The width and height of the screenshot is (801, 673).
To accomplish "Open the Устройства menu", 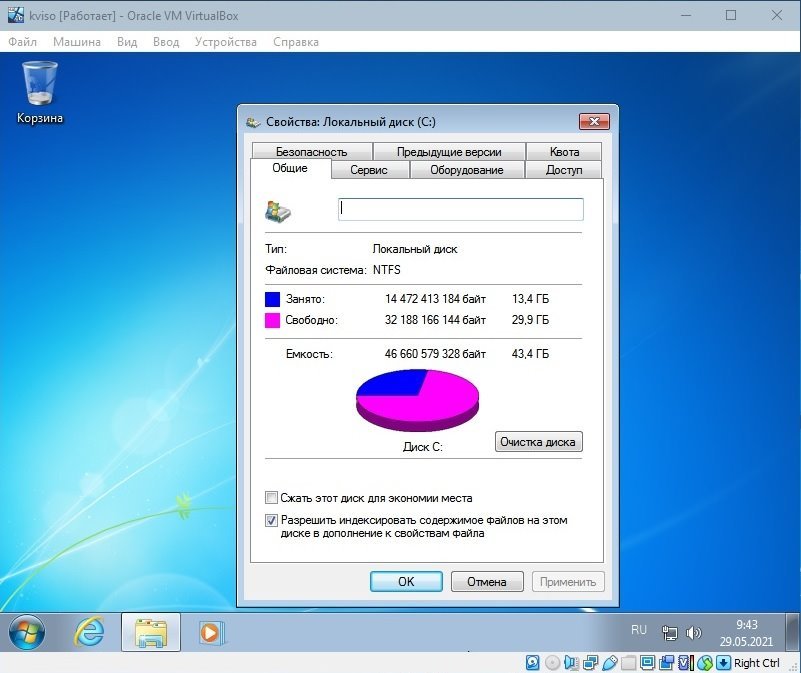I will [226, 42].
